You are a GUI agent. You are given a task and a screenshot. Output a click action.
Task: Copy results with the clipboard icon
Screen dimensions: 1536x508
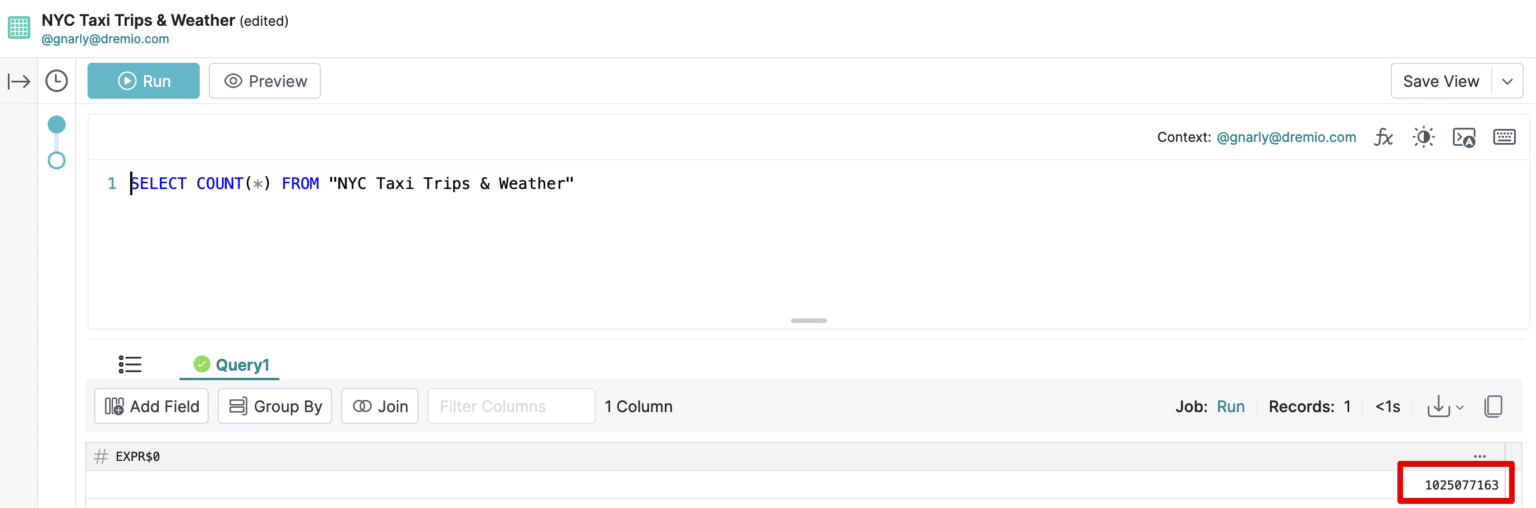click(x=1493, y=406)
